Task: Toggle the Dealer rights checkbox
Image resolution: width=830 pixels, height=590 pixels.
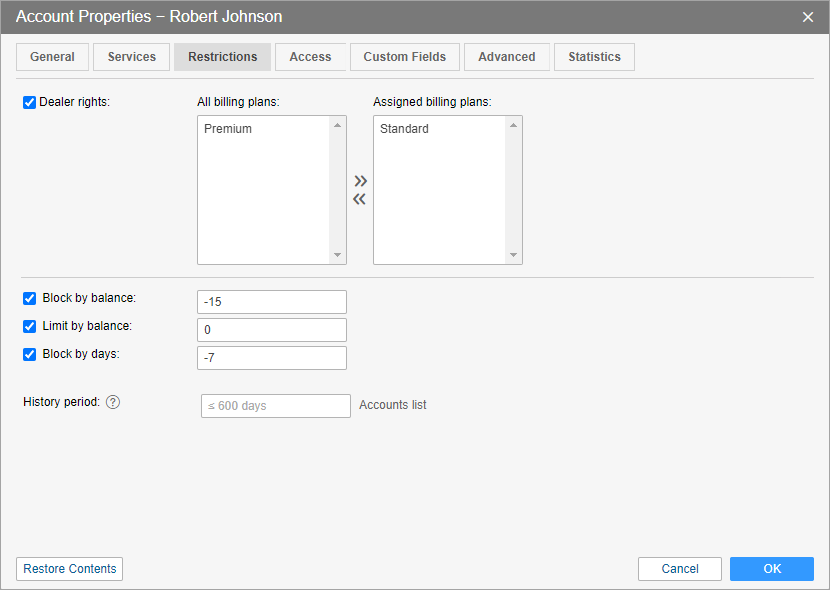Action: pos(30,102)
